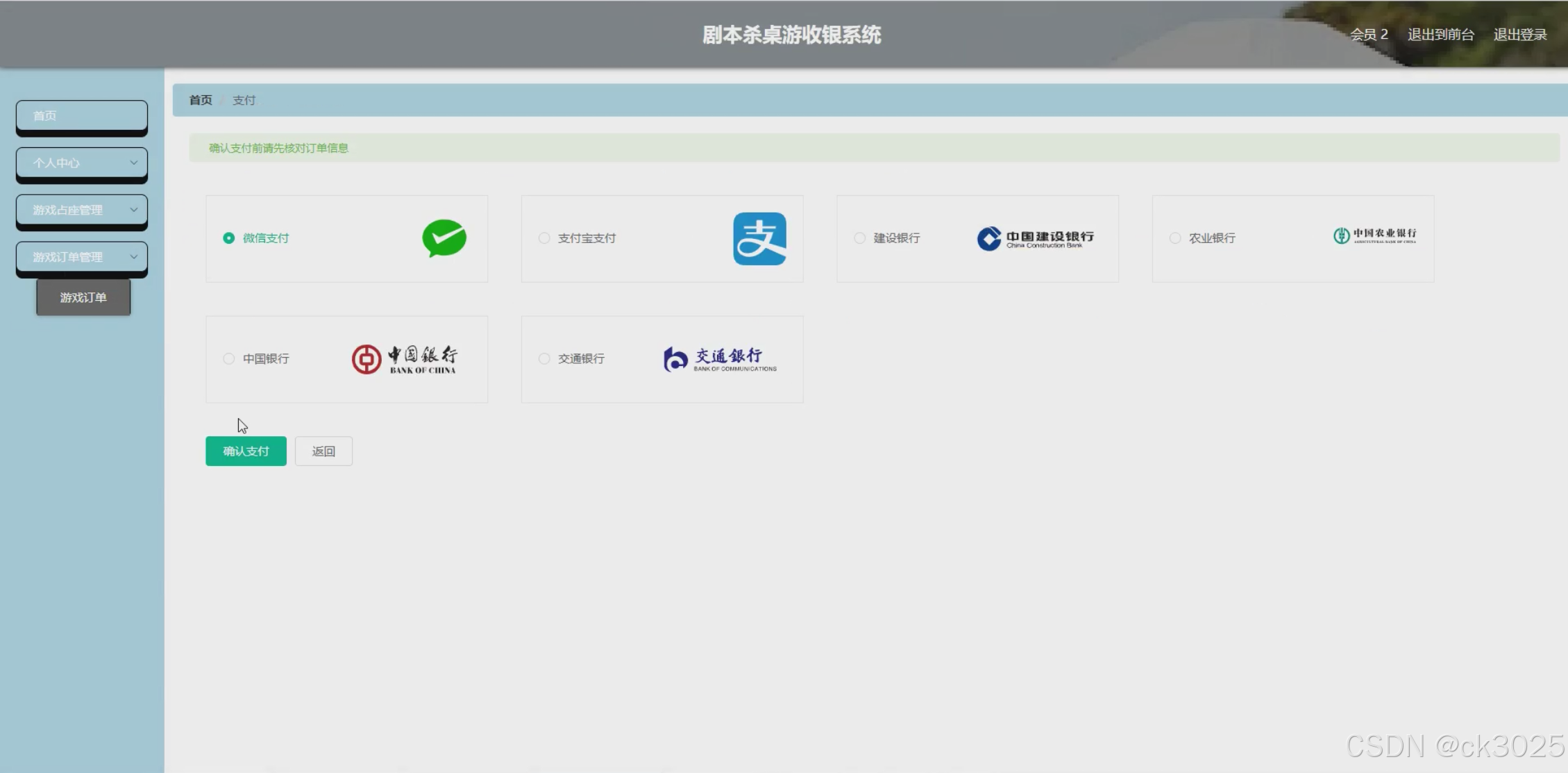Collapse the 游戏订单管理 sidebar chevron
The width and height of the screenshot is (1568, 773).
(133, 257)
